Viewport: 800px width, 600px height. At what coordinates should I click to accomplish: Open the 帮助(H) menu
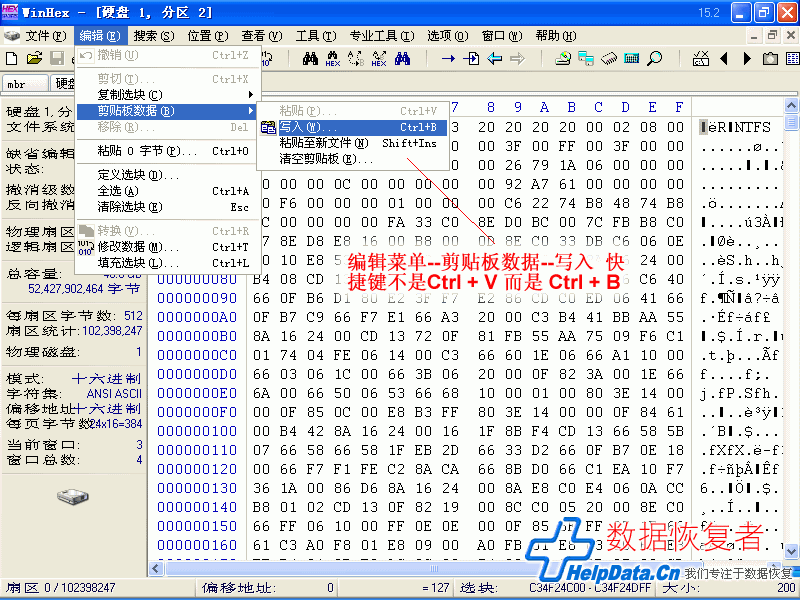point(555,36)
